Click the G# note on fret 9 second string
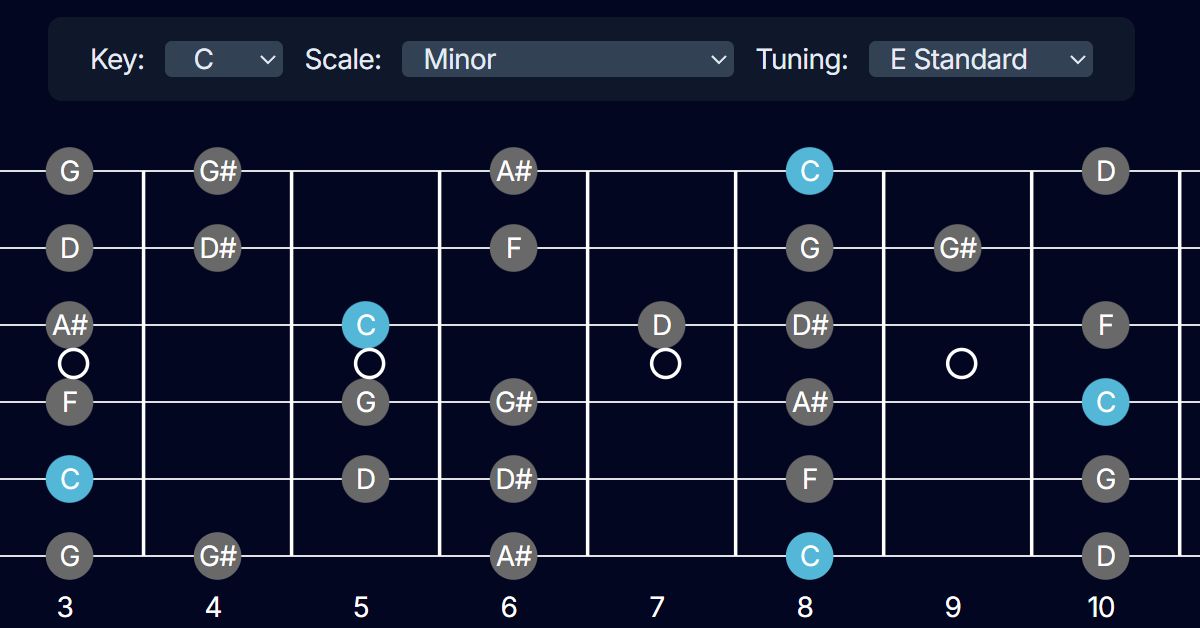This screenshot has height=628, width=1200. point(957,248)
